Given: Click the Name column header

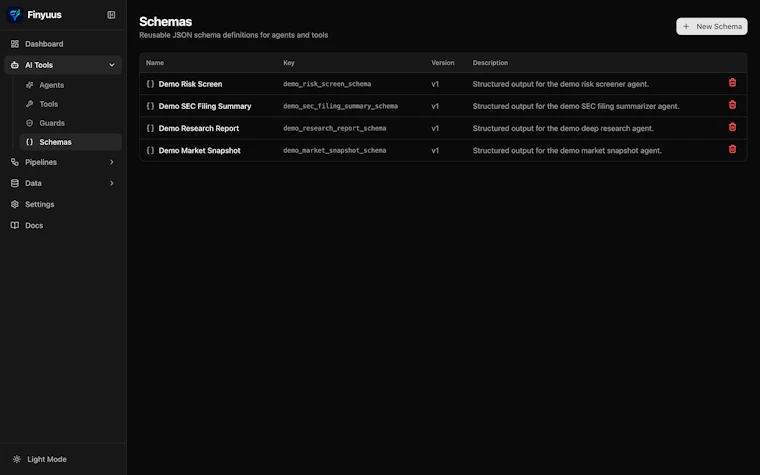Looking at the screenshot, I should pyautogui.click(x=155, y=63).
